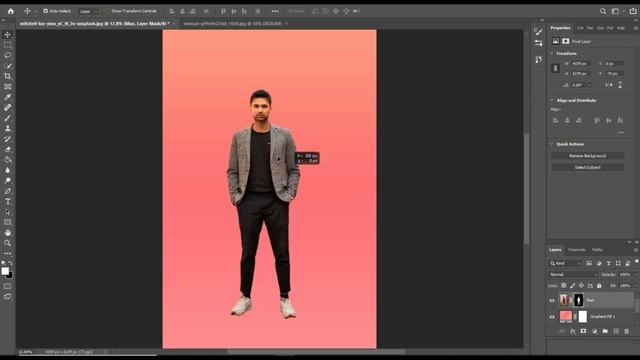This screenshot has width=640, height=360.
Task: Select the Rectangle shape tool
Action: (7, 222)
